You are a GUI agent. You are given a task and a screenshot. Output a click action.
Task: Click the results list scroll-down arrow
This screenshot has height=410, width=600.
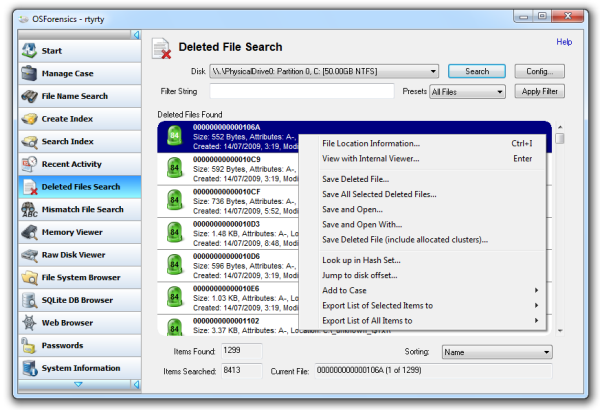tap(560, 330)
